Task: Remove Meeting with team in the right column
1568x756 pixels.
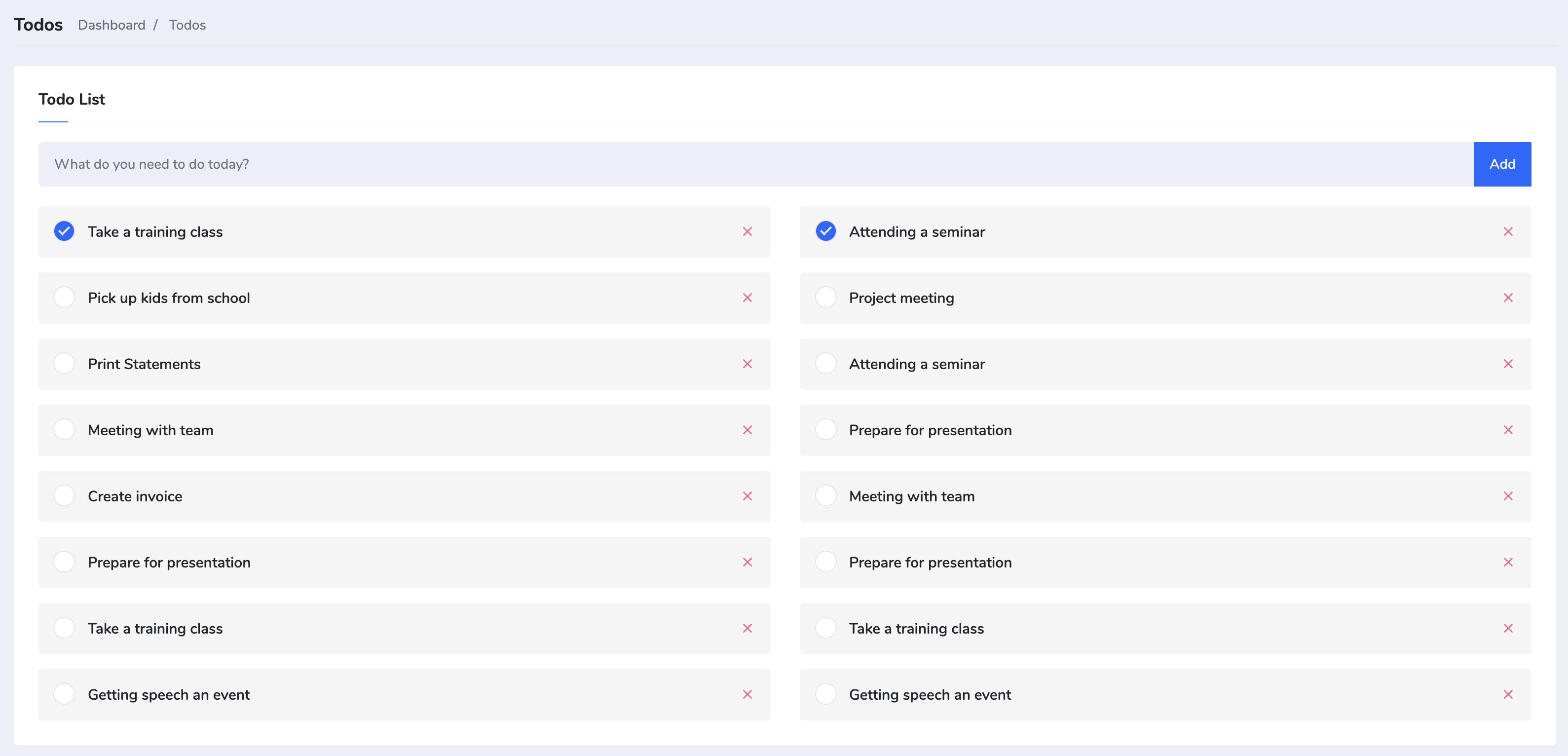Action: tap(1508, 496)
